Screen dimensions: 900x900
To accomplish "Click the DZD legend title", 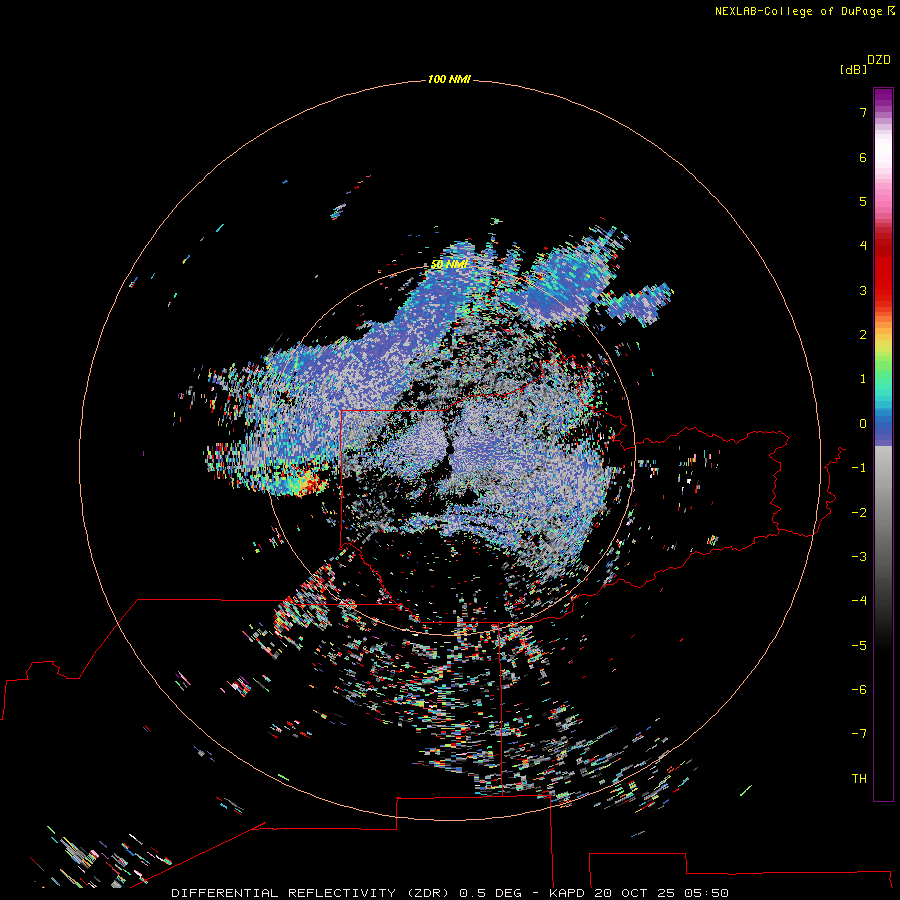I will (x=879, y=60).
